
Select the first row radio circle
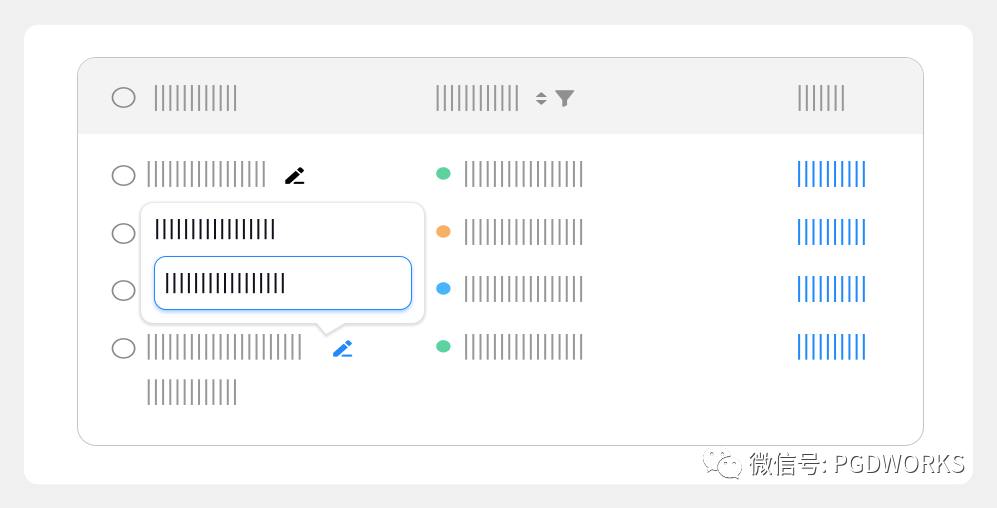[x=123, y=175]
